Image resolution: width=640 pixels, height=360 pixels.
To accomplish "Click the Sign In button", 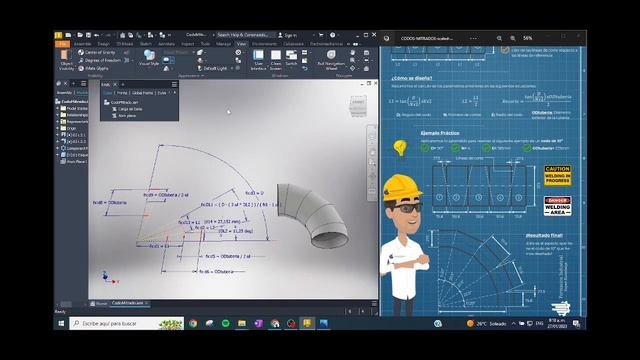I will point(287,35).
